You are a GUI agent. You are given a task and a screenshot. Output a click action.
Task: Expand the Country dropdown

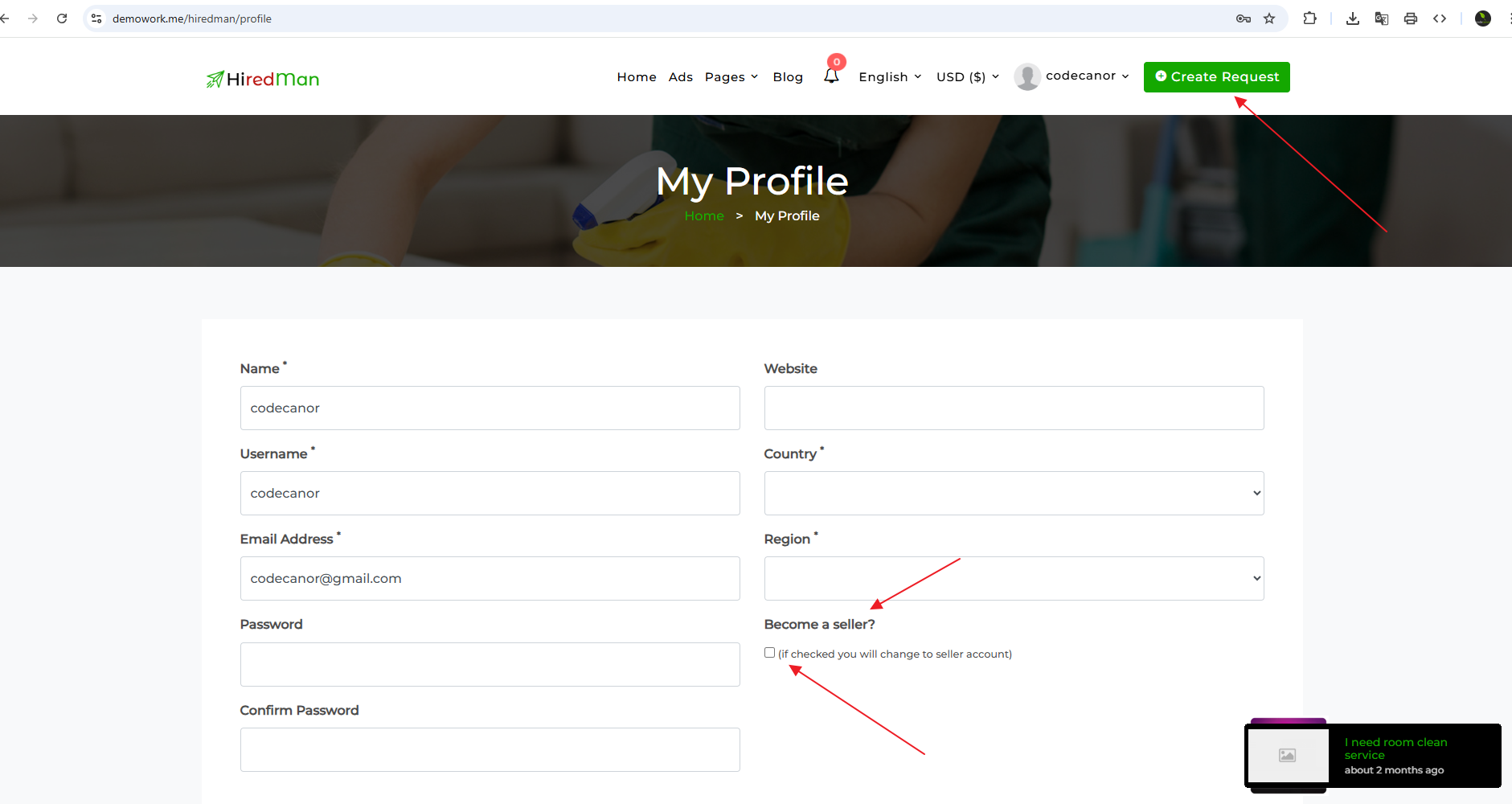click(1014, 493)
